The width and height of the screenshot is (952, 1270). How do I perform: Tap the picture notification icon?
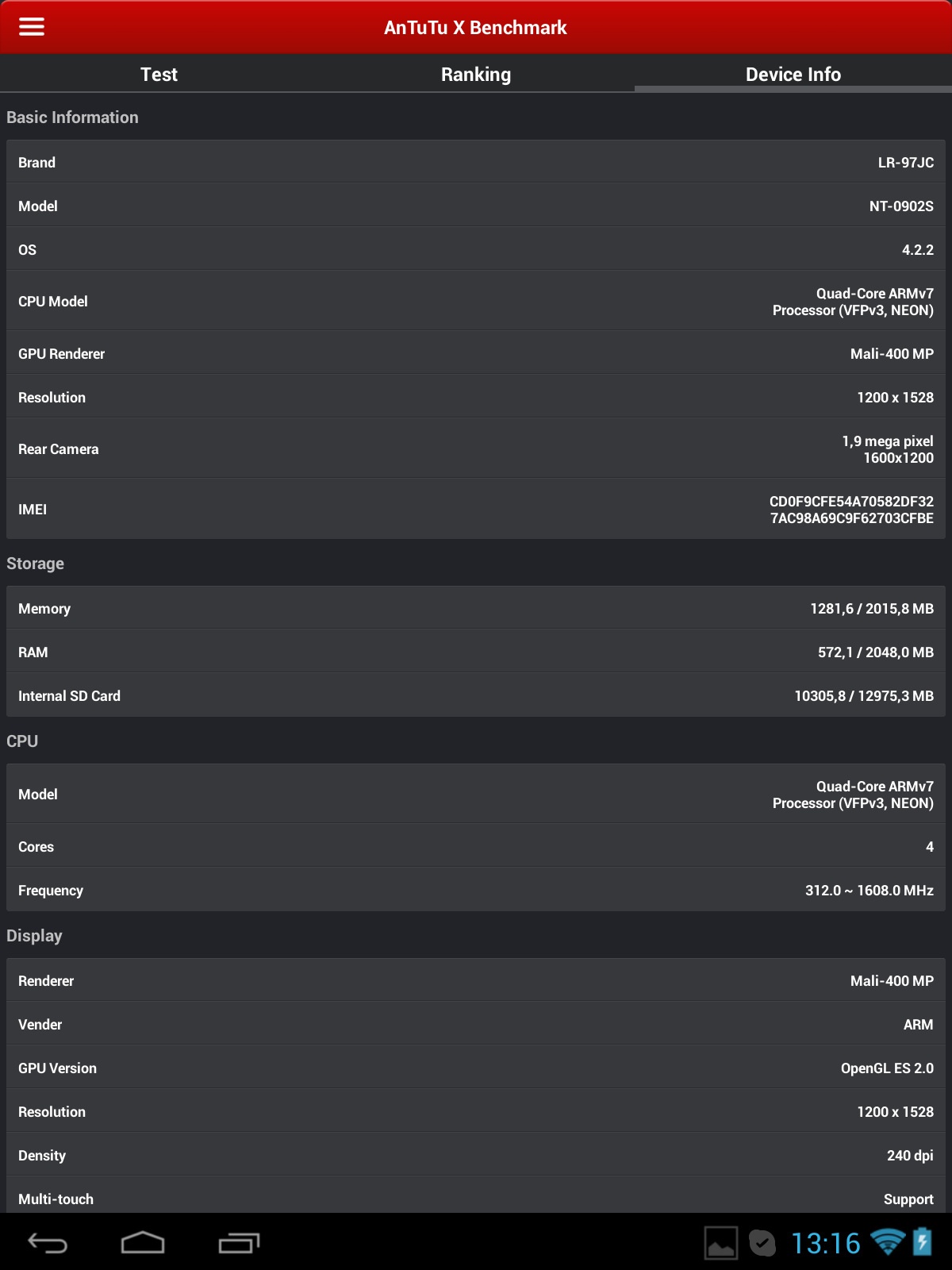tap(720, 1243)
